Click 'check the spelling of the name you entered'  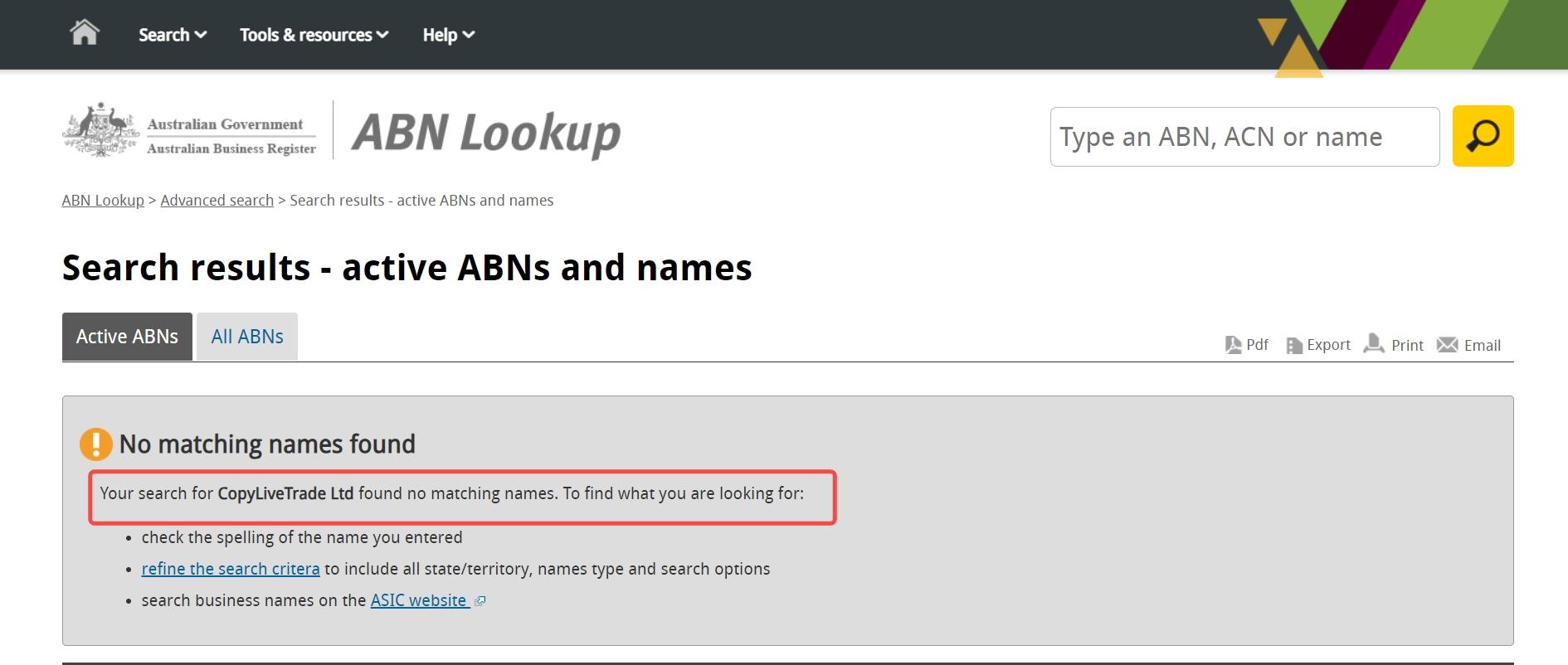click(302, 537)
